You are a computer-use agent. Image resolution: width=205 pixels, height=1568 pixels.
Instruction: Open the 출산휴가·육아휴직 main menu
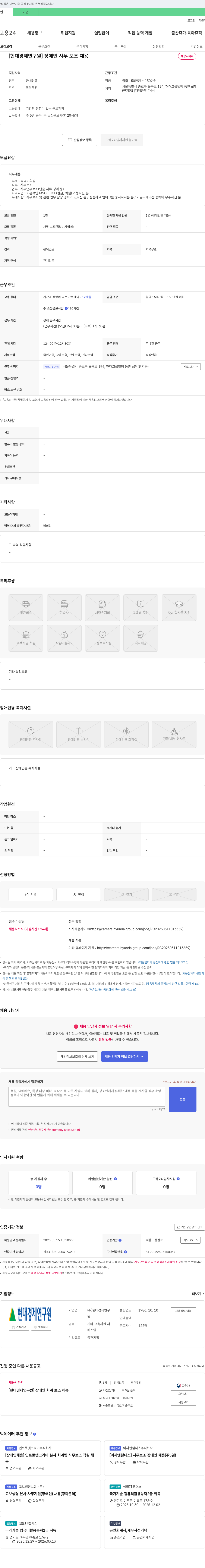187,33
